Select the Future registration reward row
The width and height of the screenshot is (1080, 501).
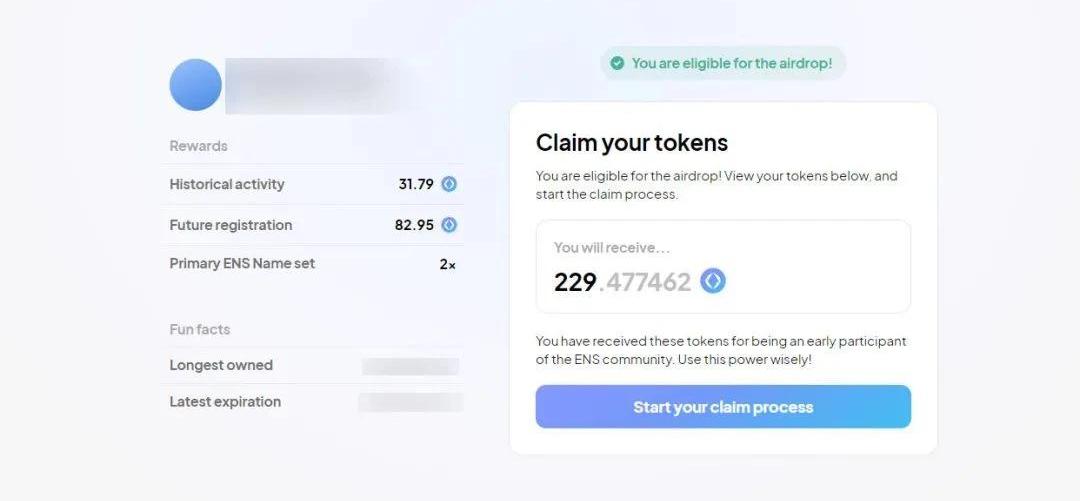(313, 225)
